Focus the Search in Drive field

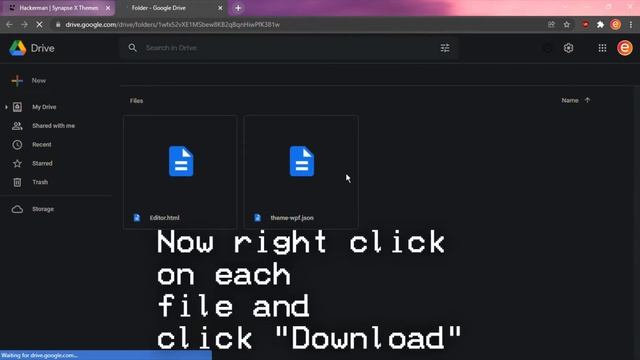290,48
